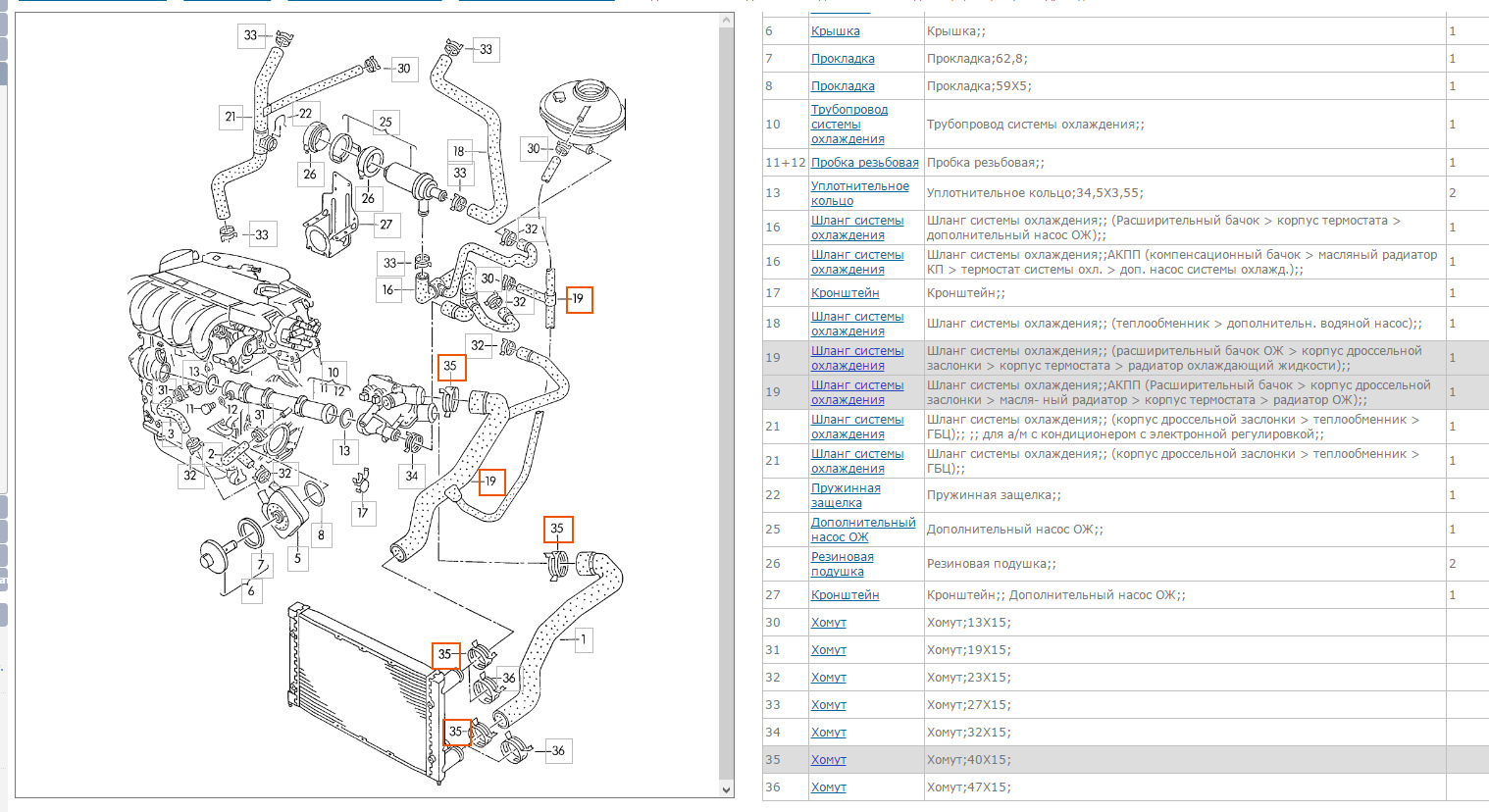Open the Резиновая подушка link
Viewport: 1489px width, 812px height.
843,564
